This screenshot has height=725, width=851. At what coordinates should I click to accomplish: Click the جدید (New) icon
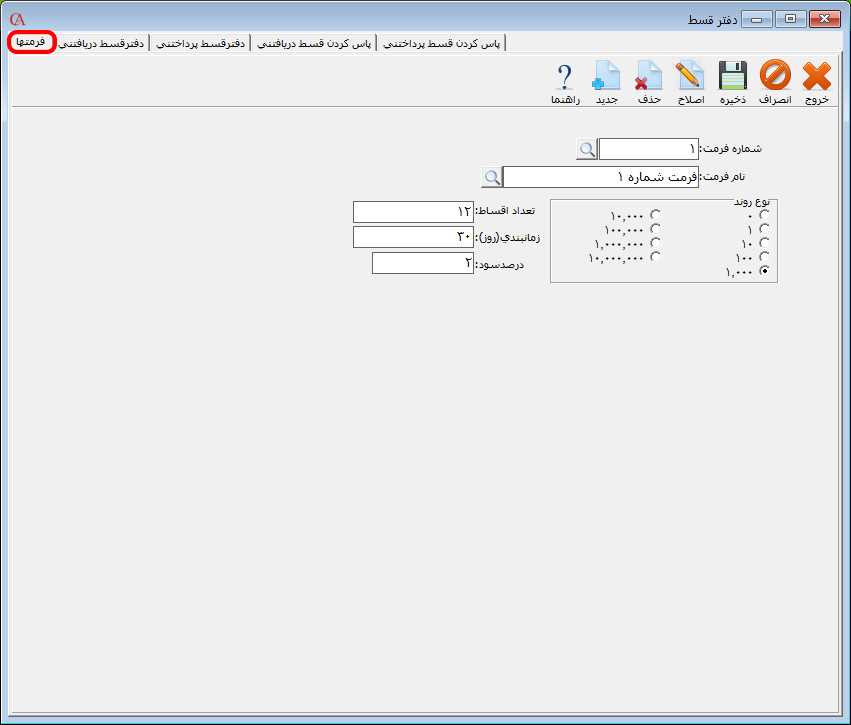[607, 78]
